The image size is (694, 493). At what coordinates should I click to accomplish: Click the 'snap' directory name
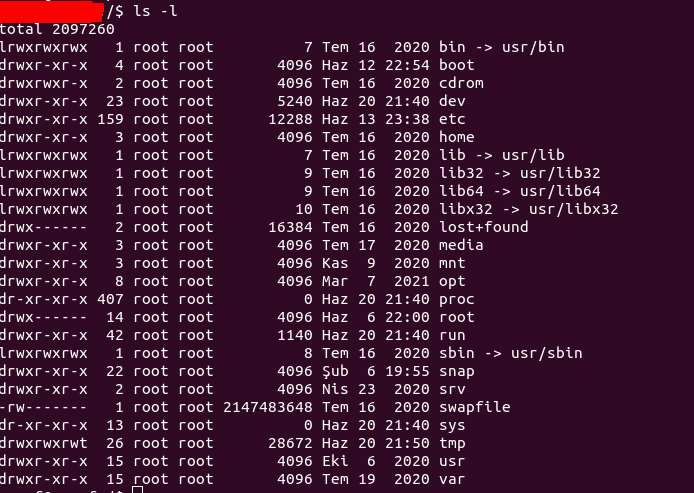(456, 372)
